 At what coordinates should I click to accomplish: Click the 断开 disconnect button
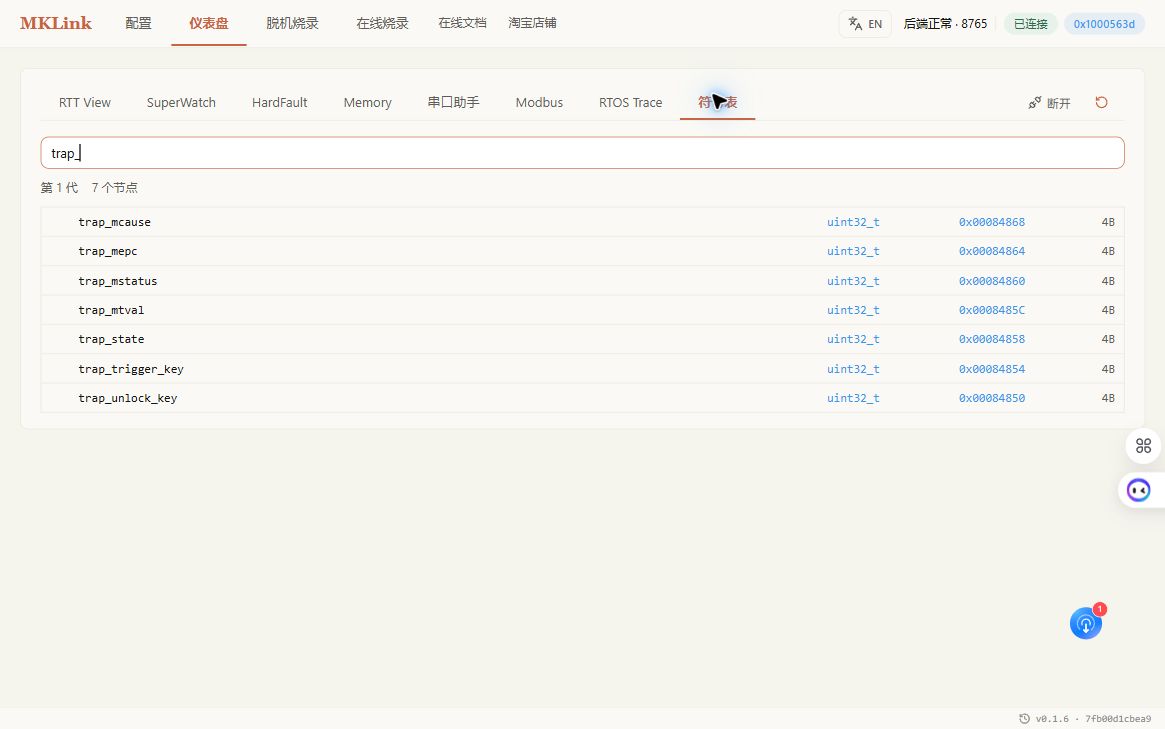tap(1049, 103)
